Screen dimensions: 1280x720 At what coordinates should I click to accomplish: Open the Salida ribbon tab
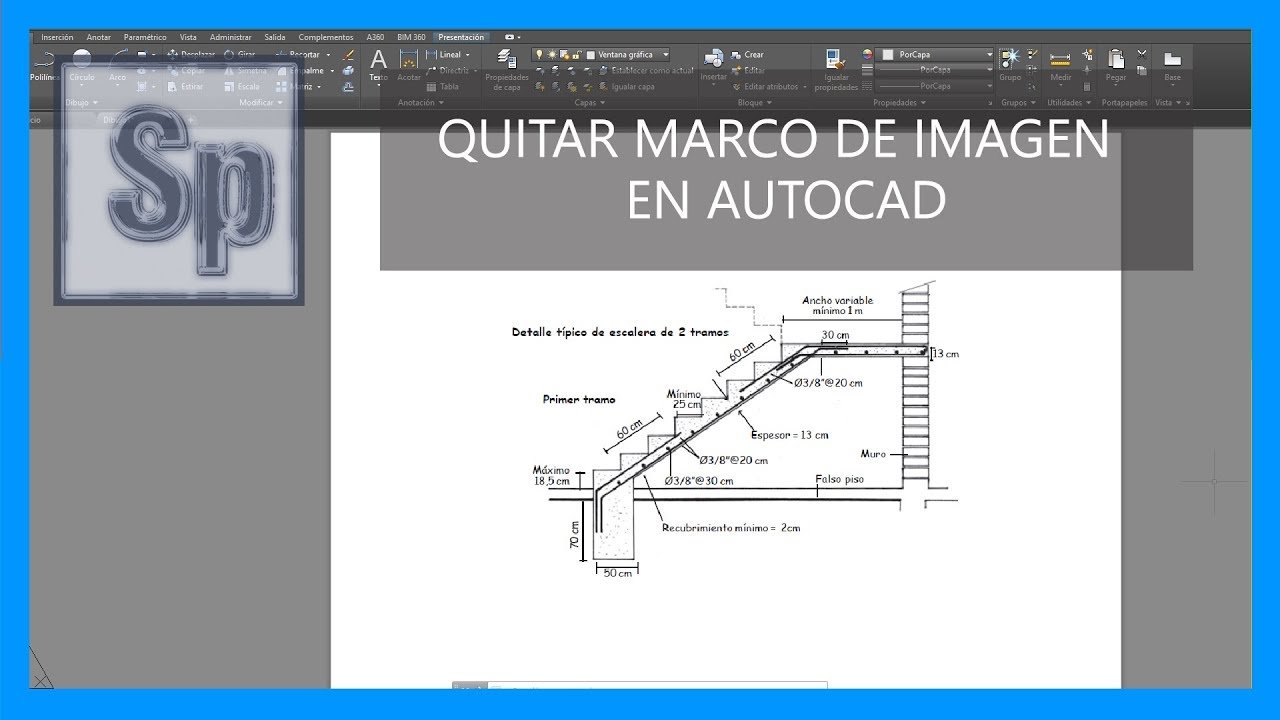tap(275, 37)
